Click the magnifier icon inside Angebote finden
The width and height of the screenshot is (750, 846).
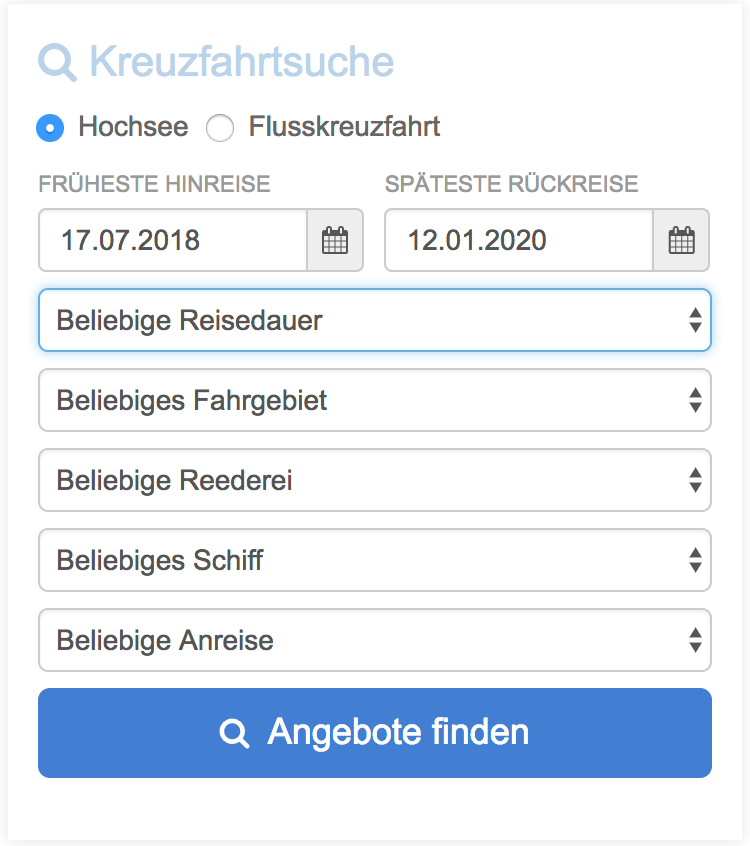tap(235, 732)
